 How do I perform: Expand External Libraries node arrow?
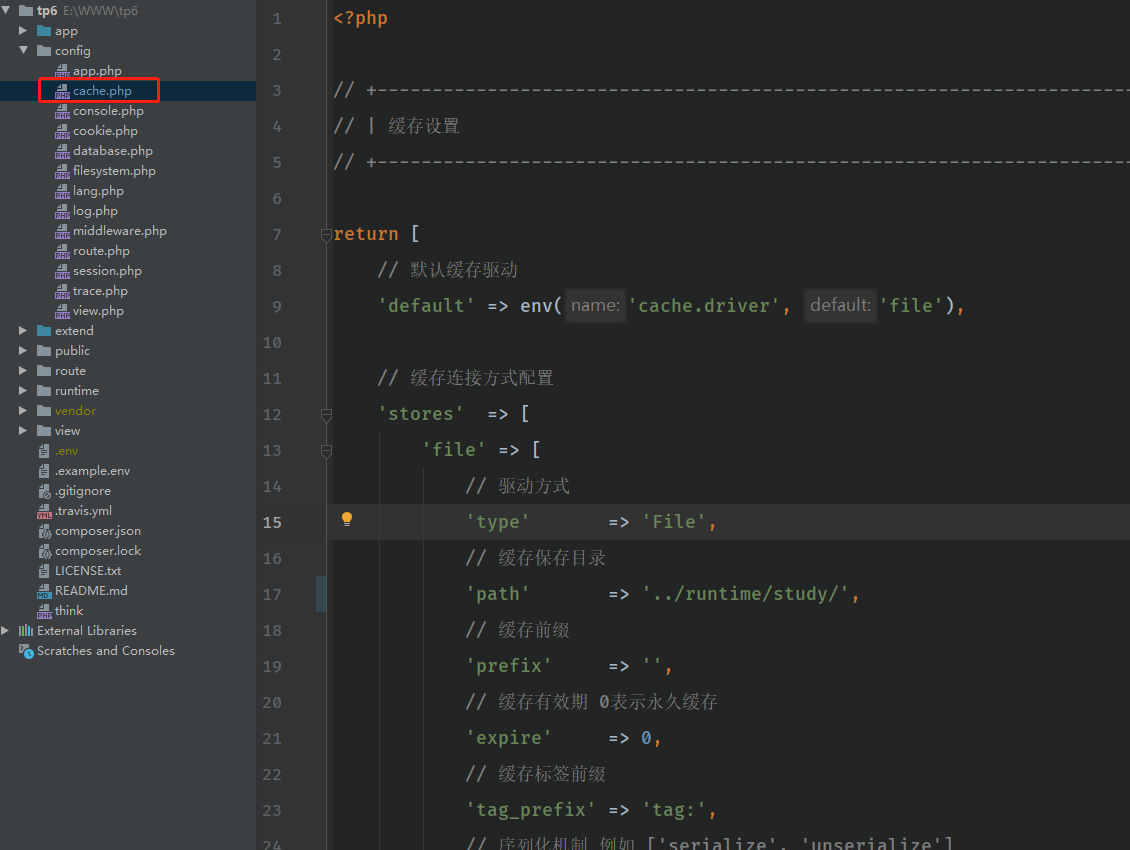[x=6, y=630]
